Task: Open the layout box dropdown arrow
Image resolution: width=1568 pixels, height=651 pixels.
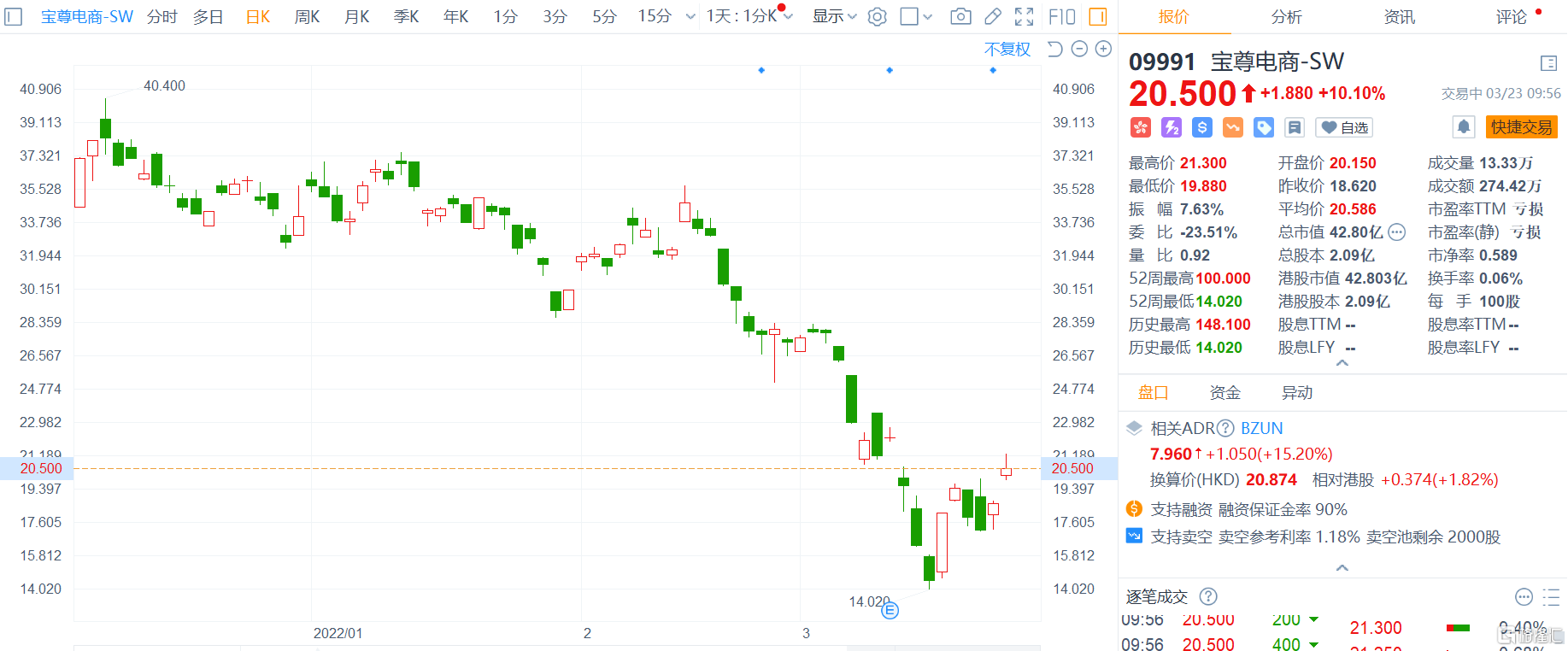Action: (928, 16)
